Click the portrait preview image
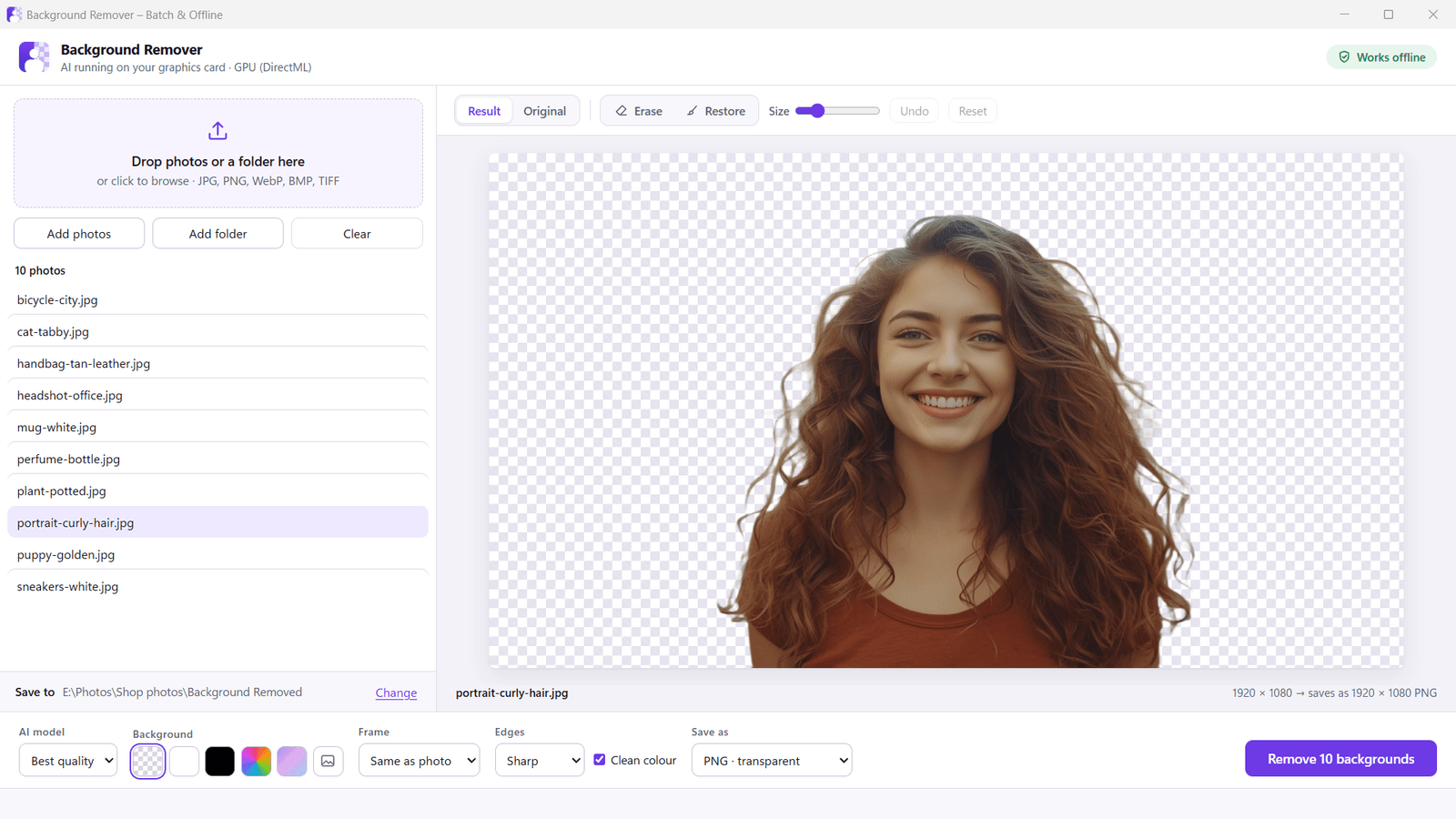This screenshot has height=819, width=1456. click(x=945, y=410)
